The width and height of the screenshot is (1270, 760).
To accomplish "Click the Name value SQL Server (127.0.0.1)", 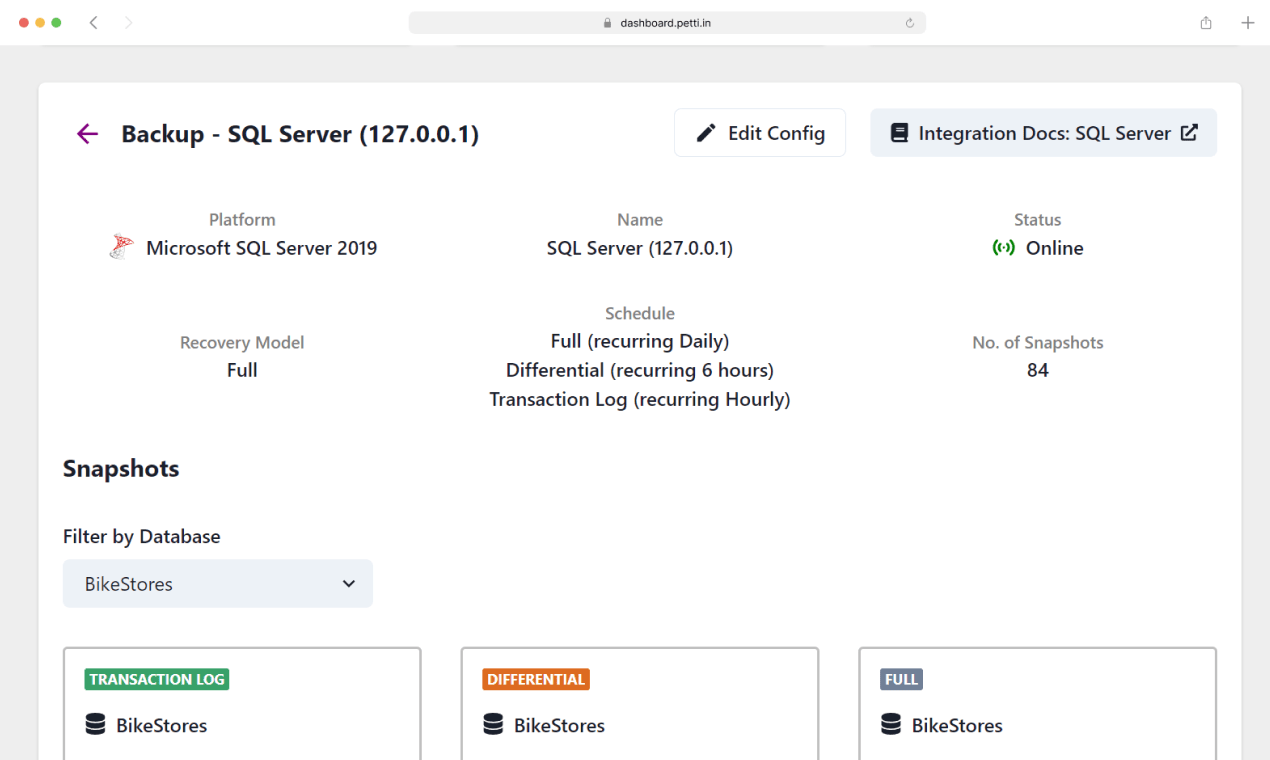I will pyautogui.click(x=640, y=248).
